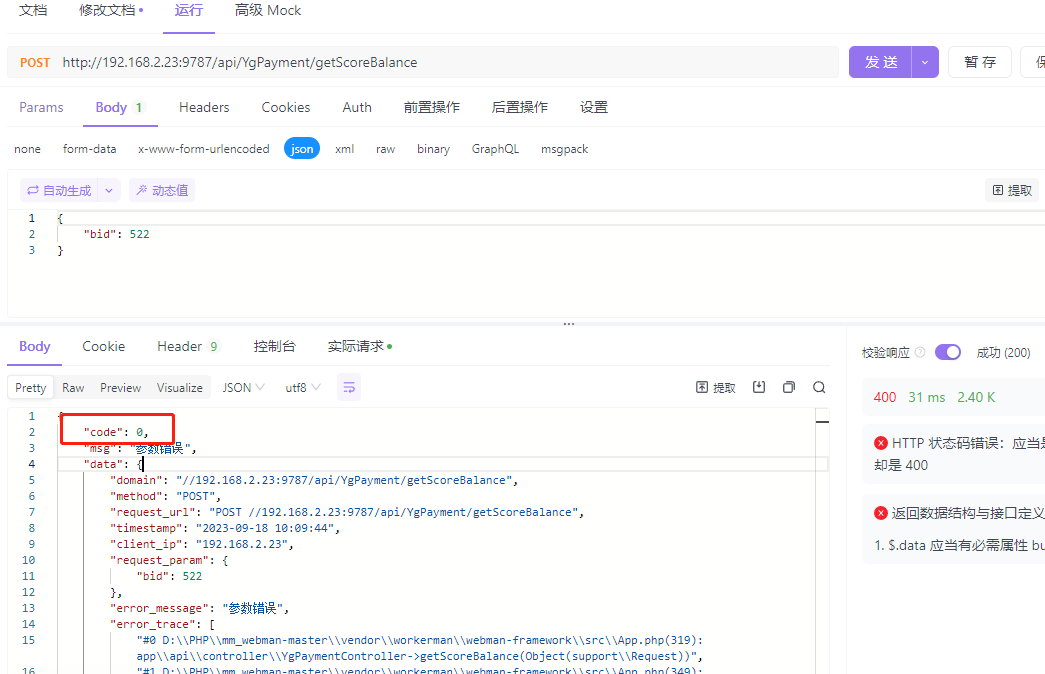
Task: Show the 实际请求 tab
Action: pos(360,346)
